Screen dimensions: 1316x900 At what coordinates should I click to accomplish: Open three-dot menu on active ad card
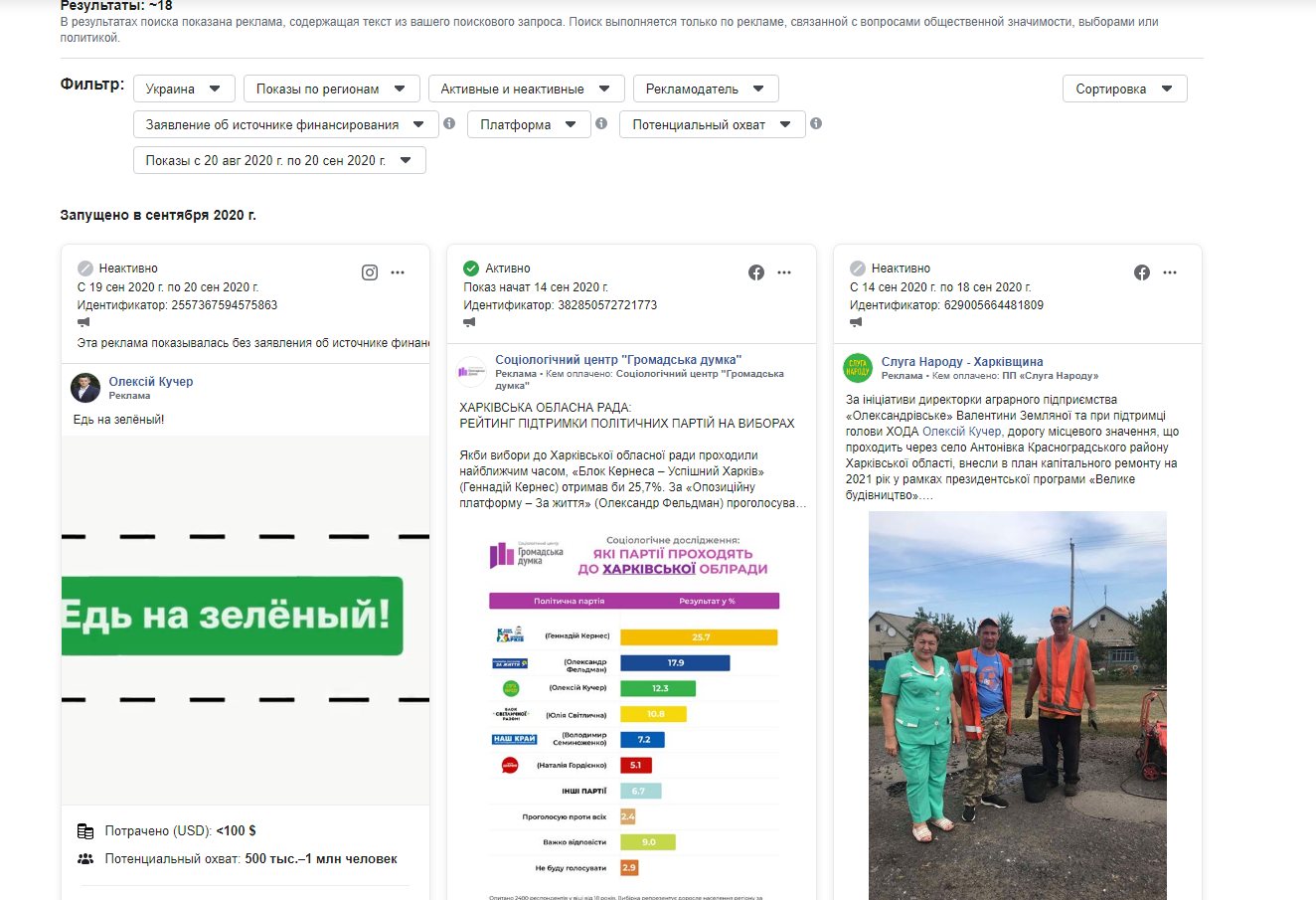(784, 272)
